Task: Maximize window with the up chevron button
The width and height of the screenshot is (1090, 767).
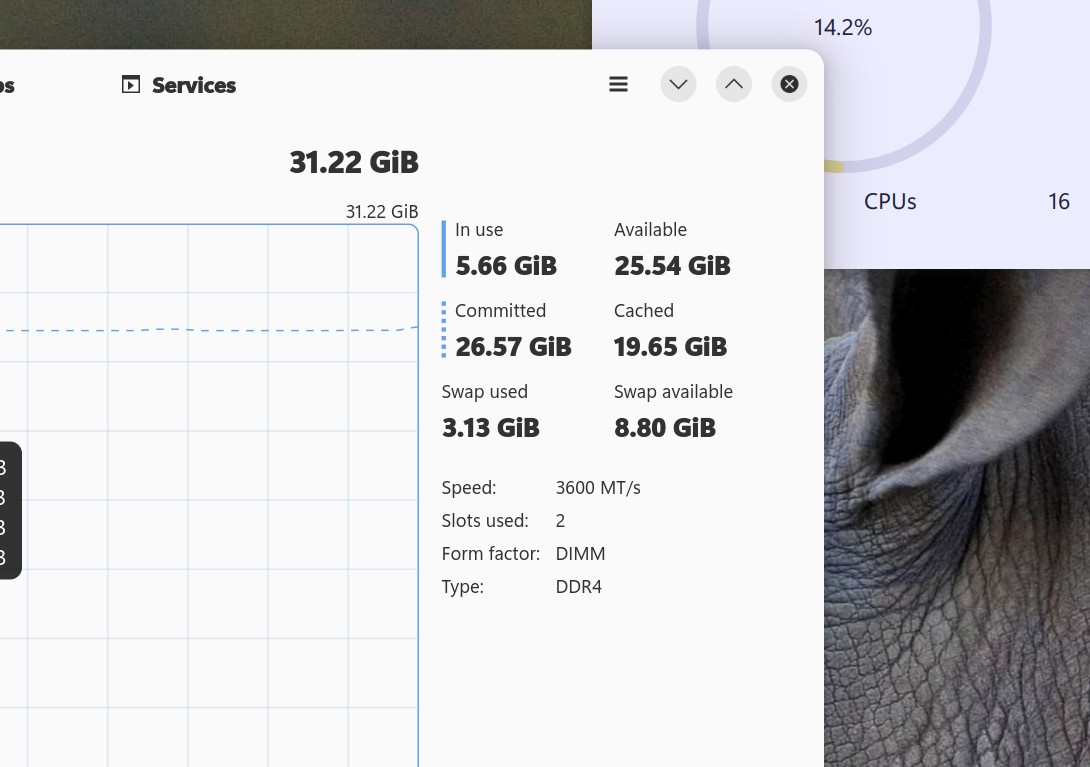Action: coord(734,85)
